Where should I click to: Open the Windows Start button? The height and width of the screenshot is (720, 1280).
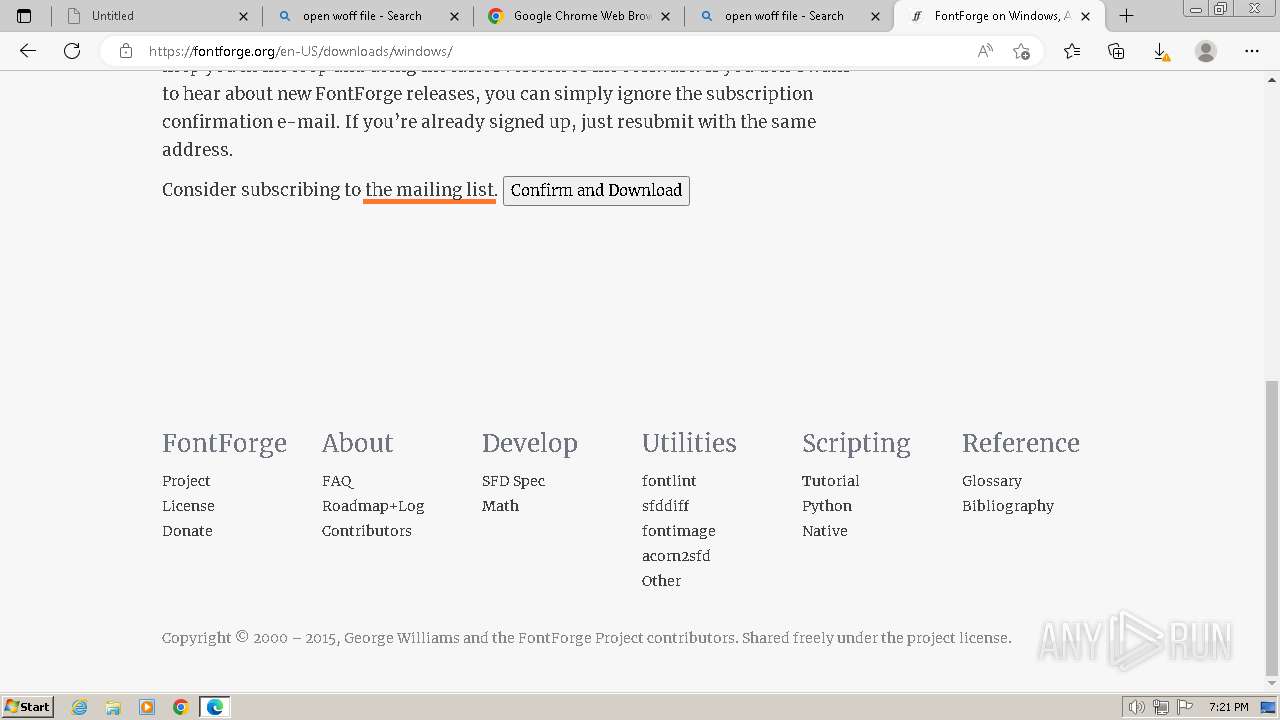pos(28,707)
